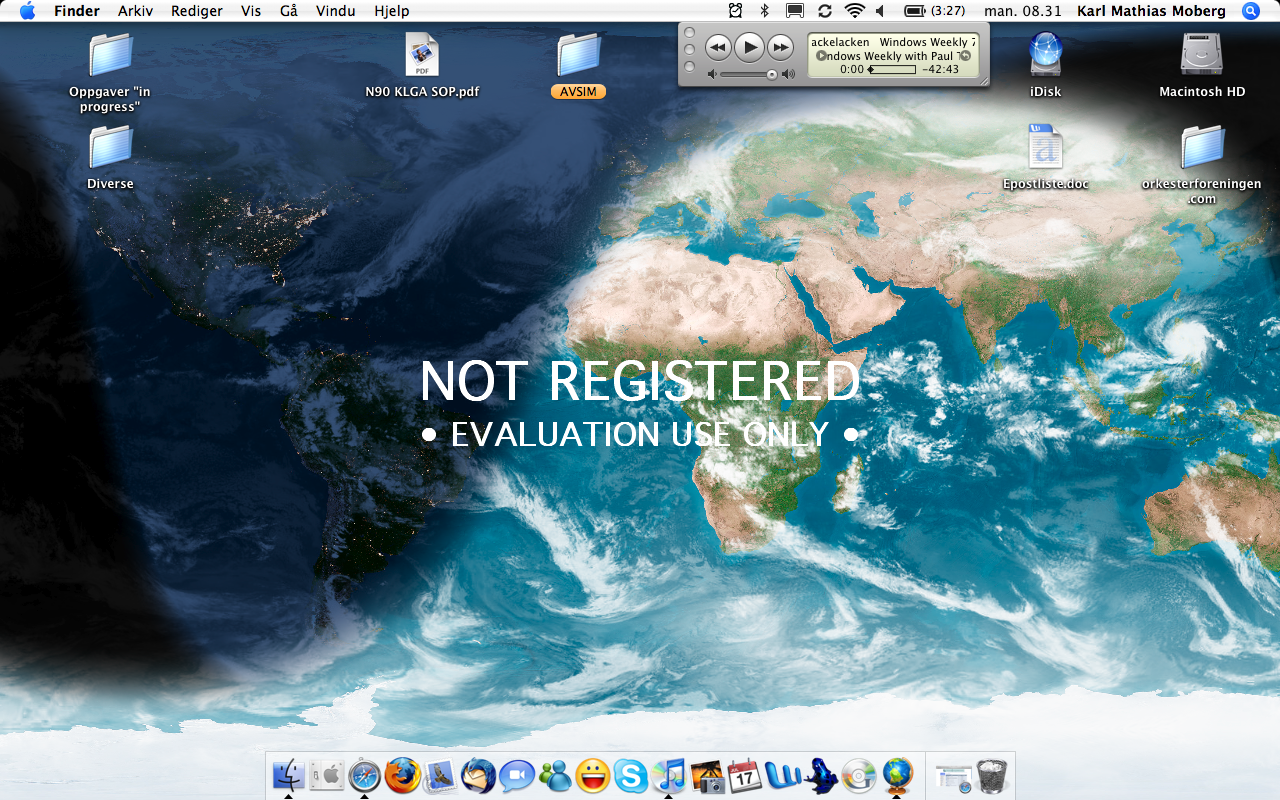Viewport: 1280px width, 800px height.
Task: Open the Arkiv menu
Action: tap(135, 11)
